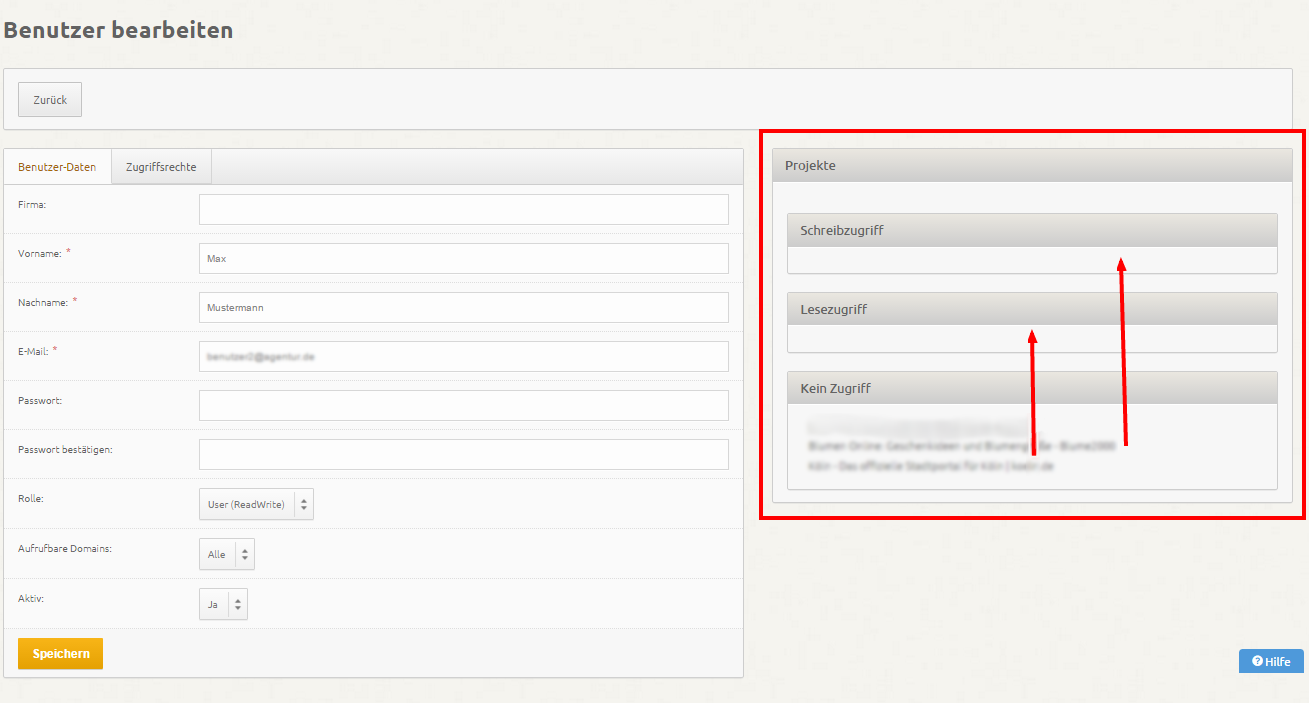Viewport: 1309px width, 703px height.
Task: Click the Schreibzugriff section header
Action: click(1032, 230)
